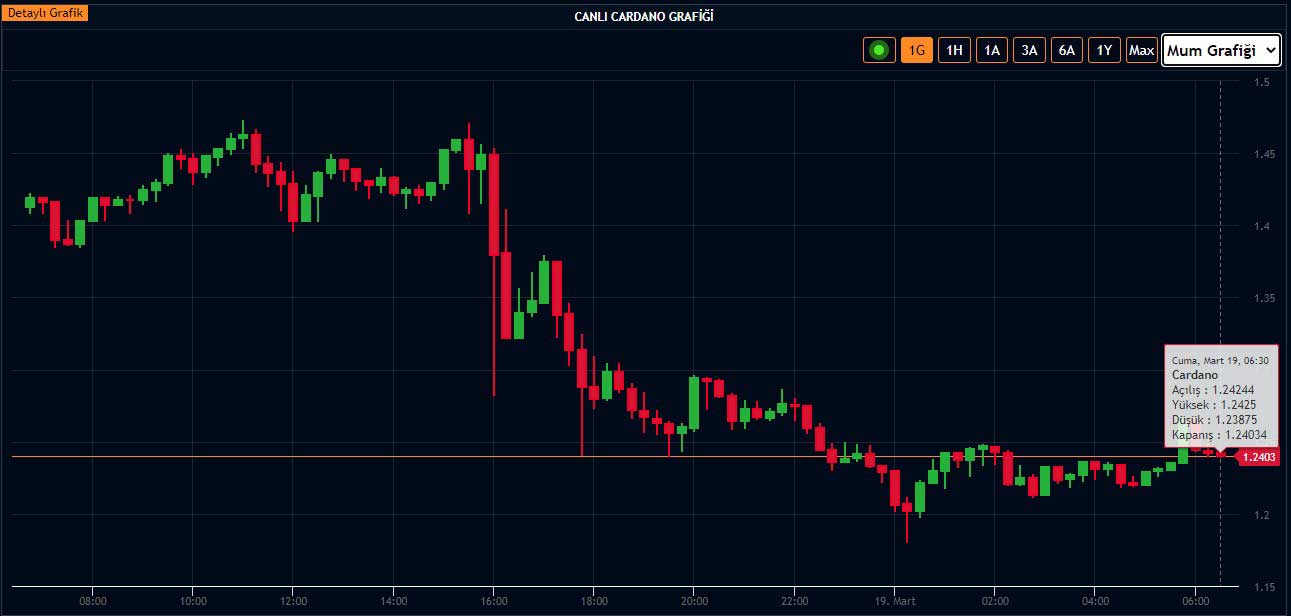Screen dimensions: 1291x616
Task: Click the CANLI CARDANO GRAFİĞİ title
Action: coord(645,17)
